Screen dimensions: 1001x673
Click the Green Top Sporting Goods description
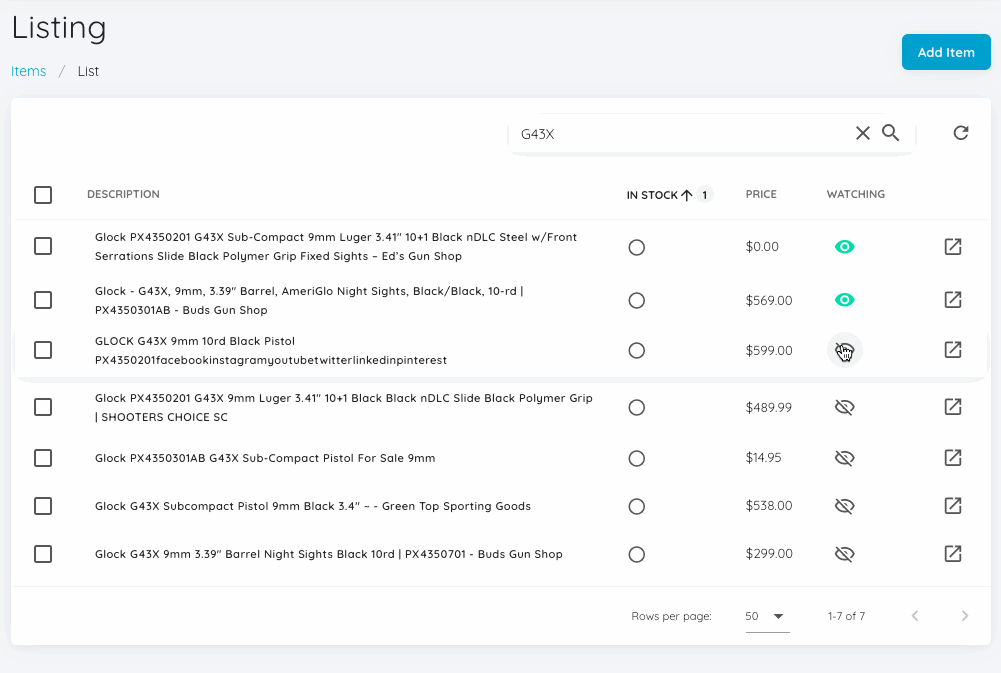(x=313, y=506)
